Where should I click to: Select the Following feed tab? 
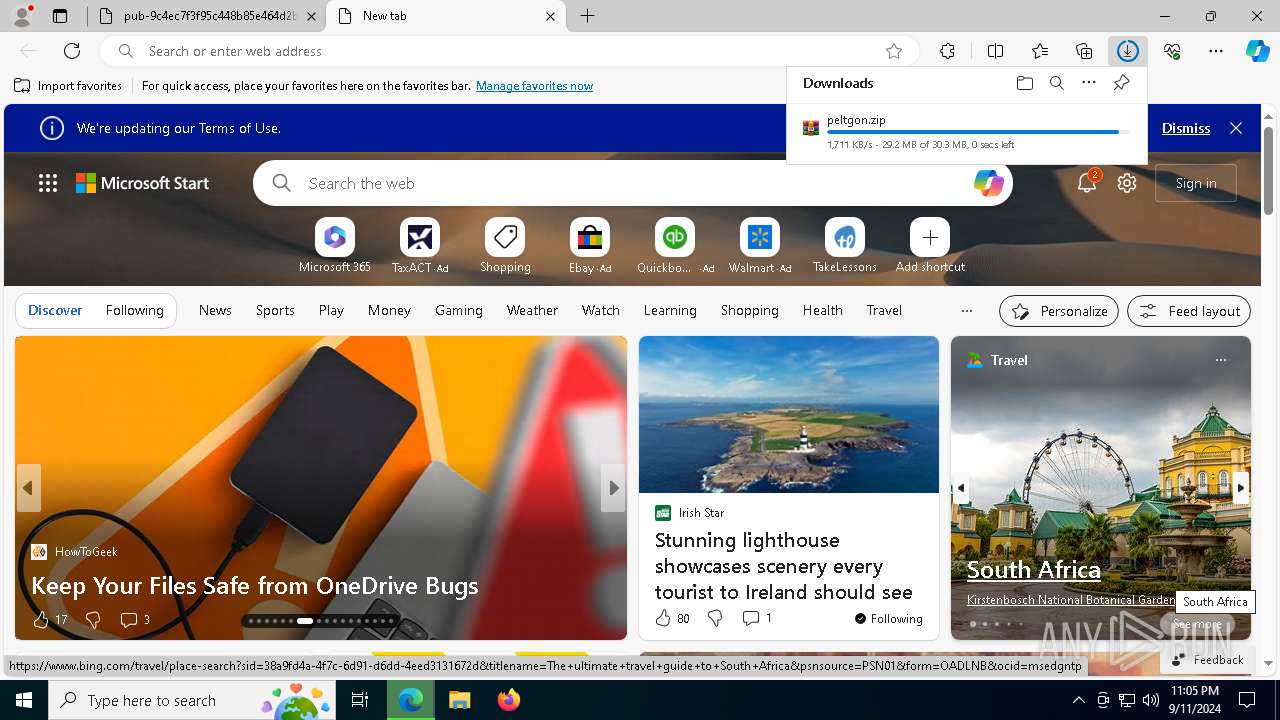pos(134,311)
